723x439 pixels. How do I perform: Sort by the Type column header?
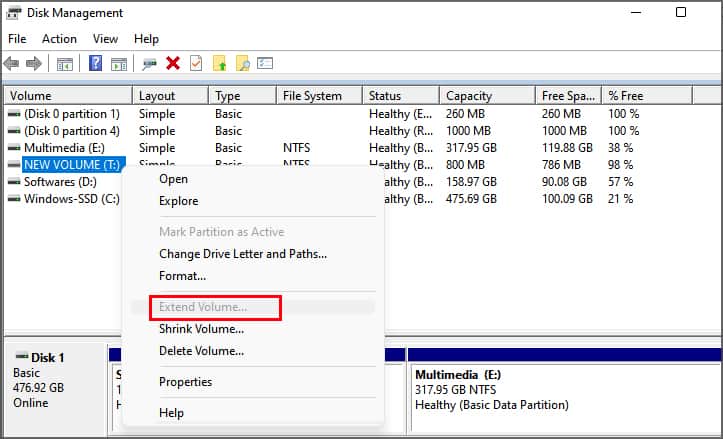coord(242,96)
